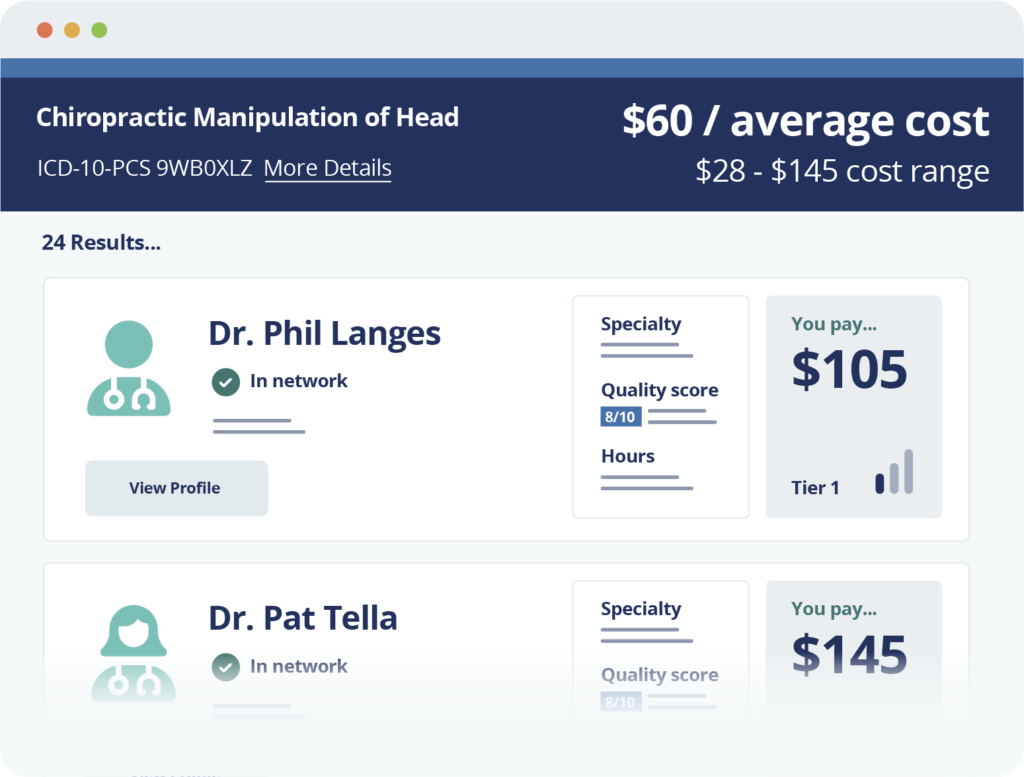Click Dr. Phil Langes's avatar icon
This screenshot has height=777, width=1024.
(x=127, y=364)
